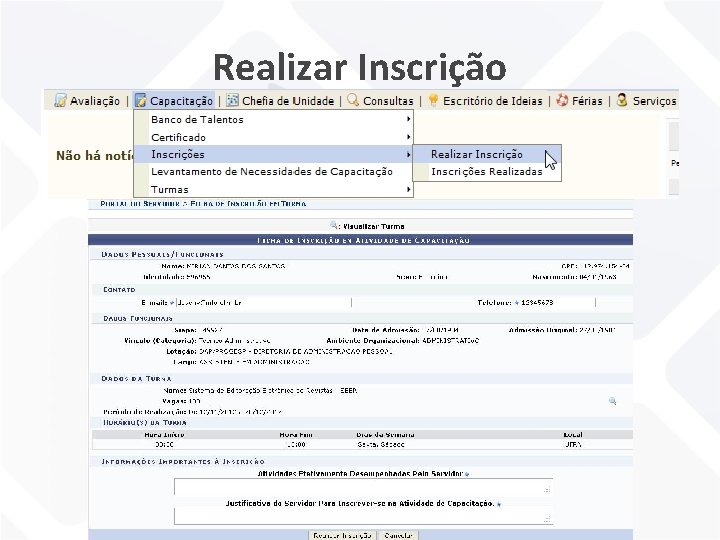Viewport: 720px width, 540px height.
Task: Click the Contato section header
Action: click(119, 290)
